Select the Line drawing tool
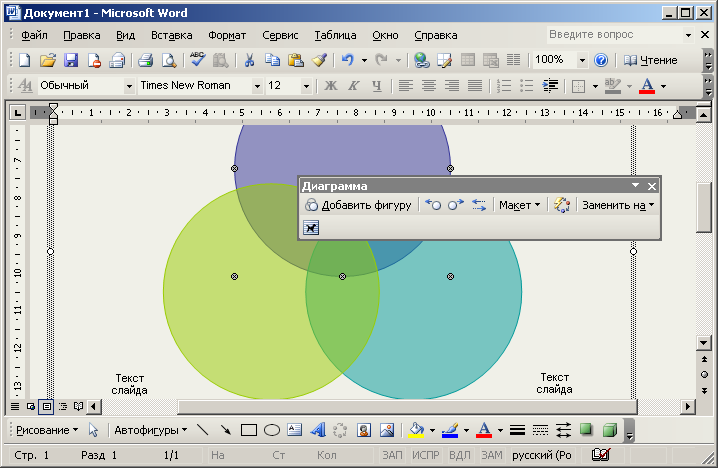 pyautogui.click(x=202, y=430)
